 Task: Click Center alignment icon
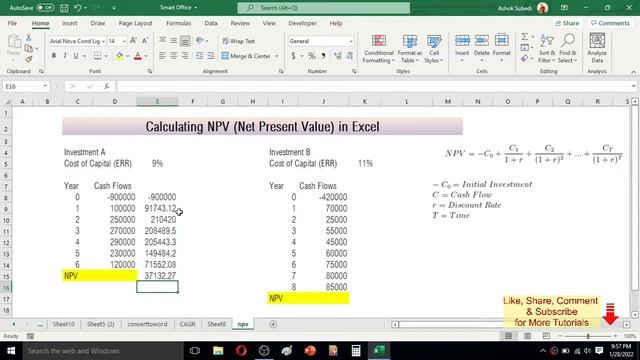173,56
